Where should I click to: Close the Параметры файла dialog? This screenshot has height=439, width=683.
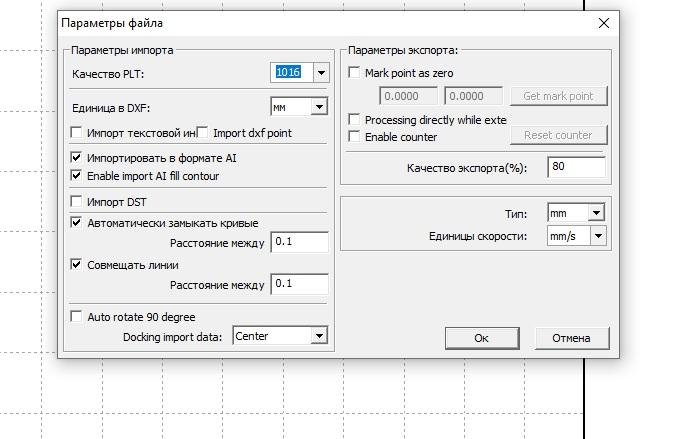click(602, 23)
